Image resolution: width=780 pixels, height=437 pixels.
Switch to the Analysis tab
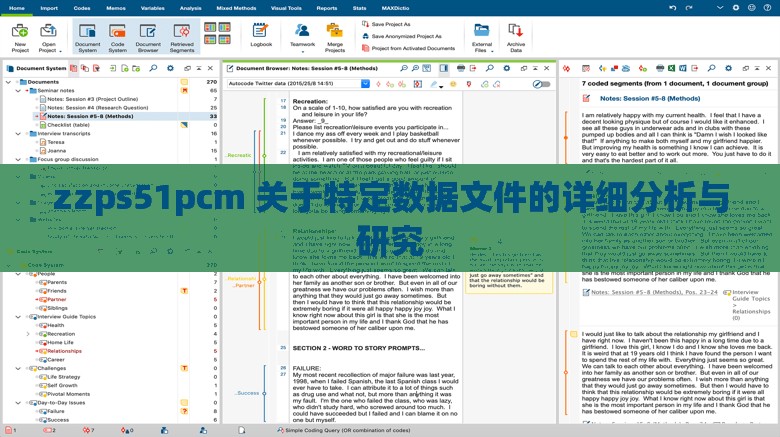pyautogui.click(x=191, y=8)
